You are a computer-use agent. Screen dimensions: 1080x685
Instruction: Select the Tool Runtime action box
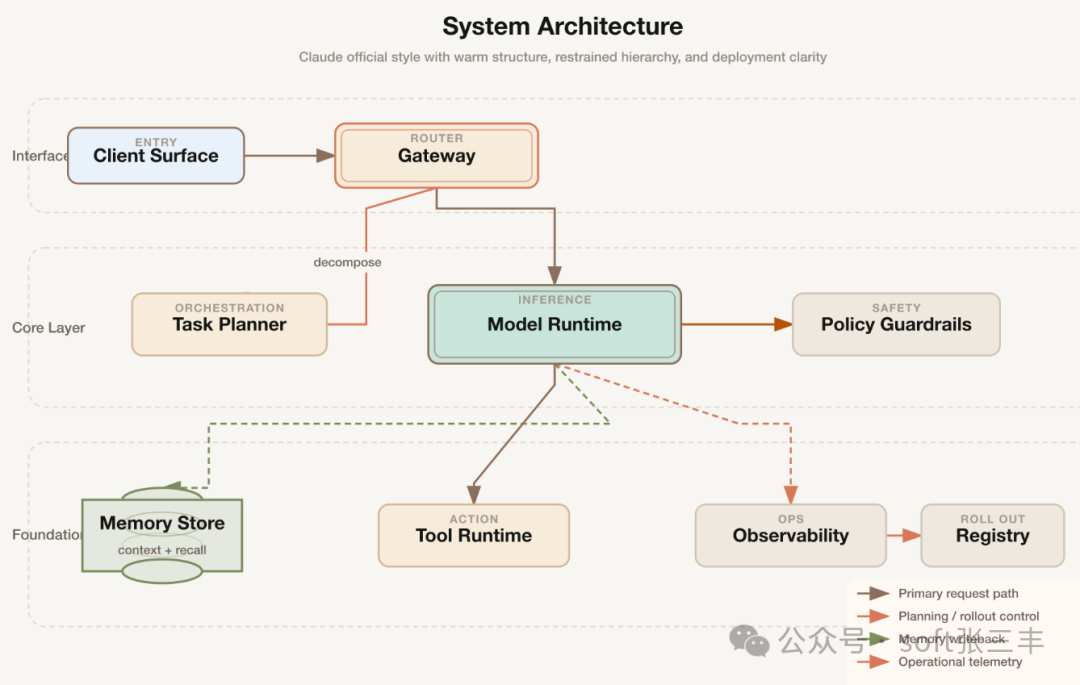[474, 536]
